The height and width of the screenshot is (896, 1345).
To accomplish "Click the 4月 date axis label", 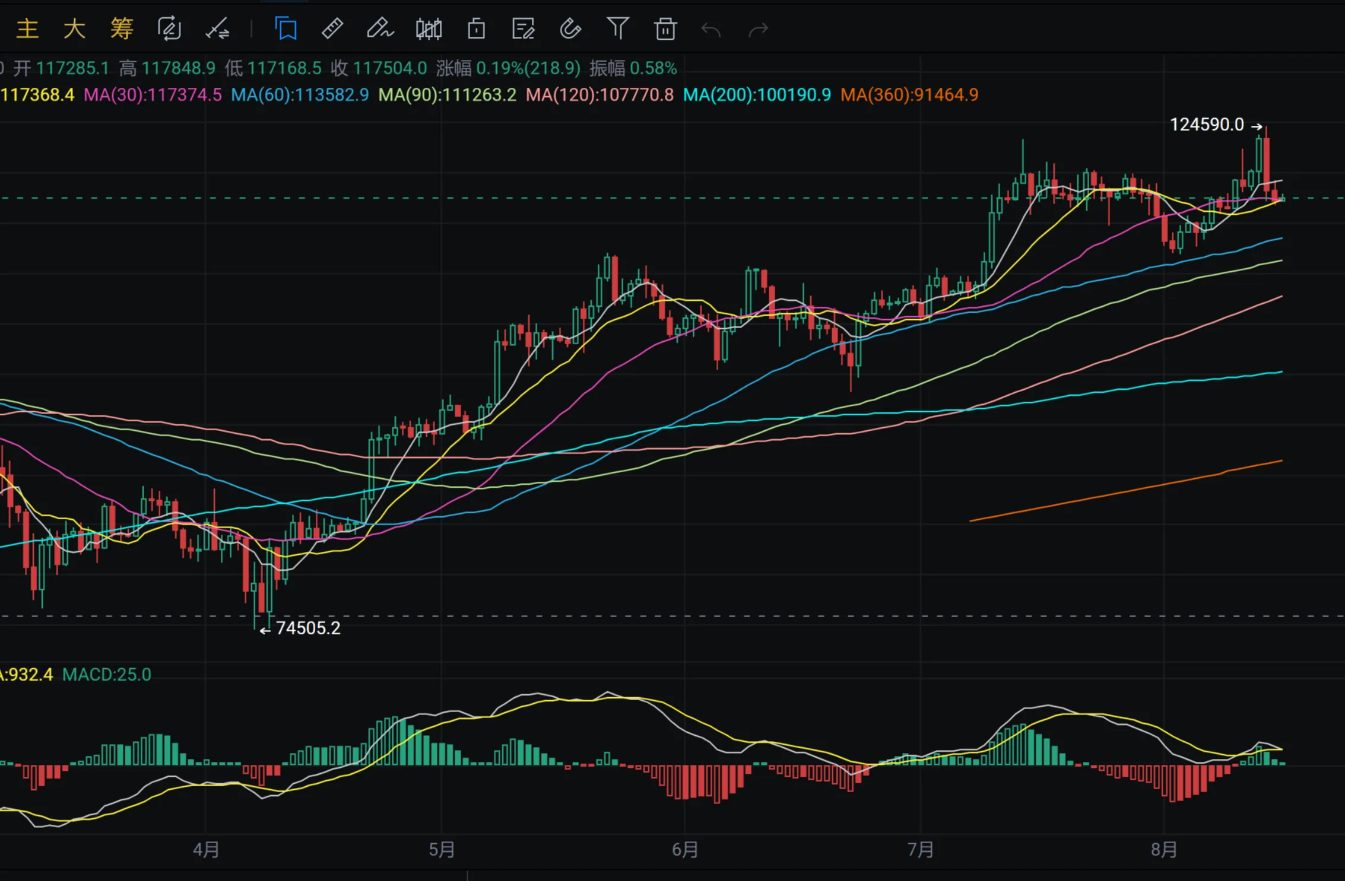I will (206, 850).
